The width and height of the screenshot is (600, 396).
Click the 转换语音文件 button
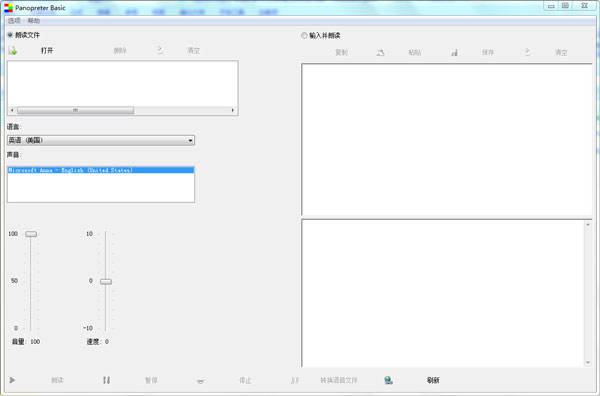pyautogui.click(x=339, y=380)
